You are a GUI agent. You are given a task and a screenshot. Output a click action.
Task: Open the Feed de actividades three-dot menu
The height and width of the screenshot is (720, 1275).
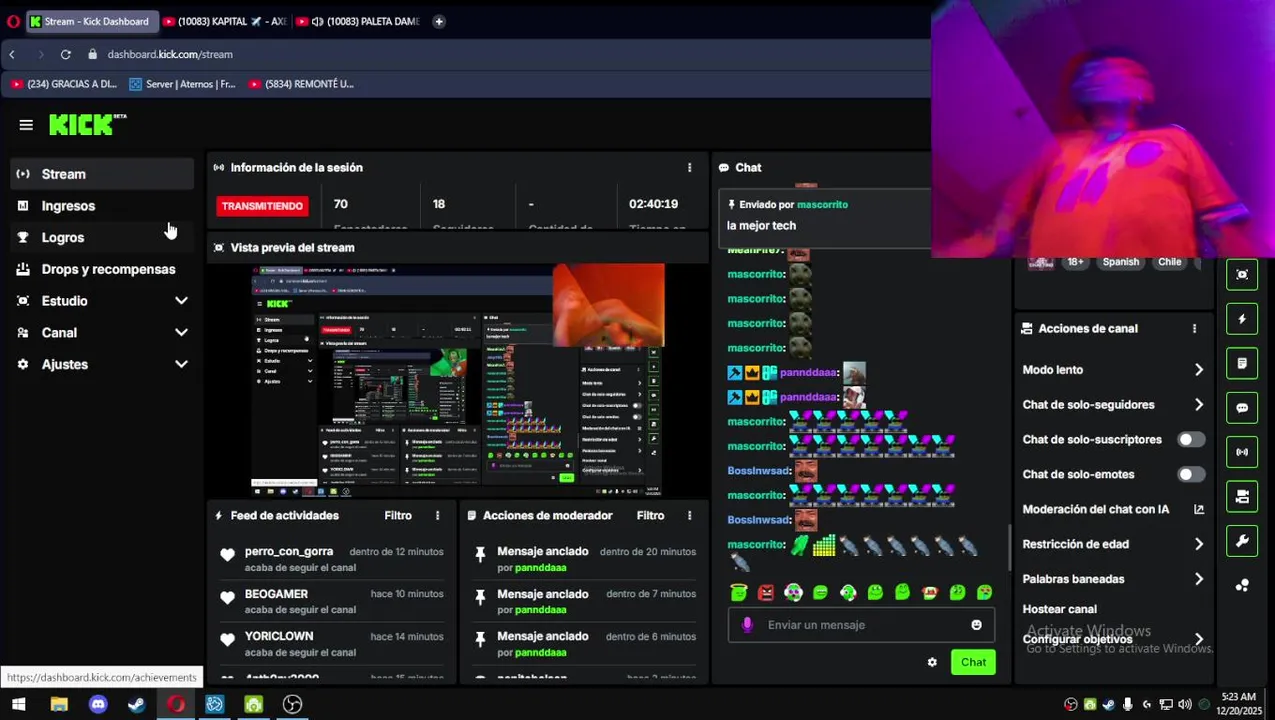(437, 516)
